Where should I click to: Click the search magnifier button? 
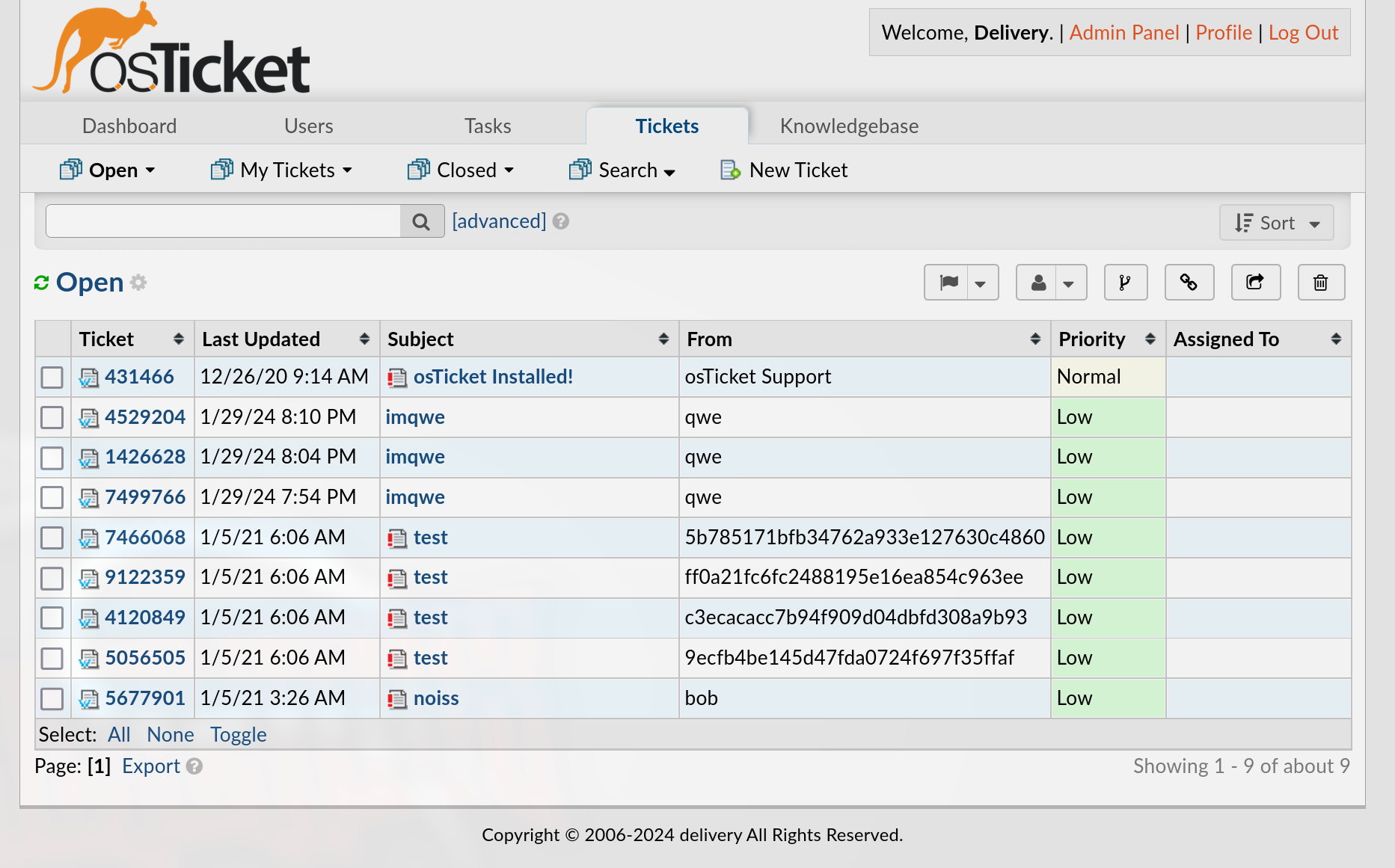(422, 221)
